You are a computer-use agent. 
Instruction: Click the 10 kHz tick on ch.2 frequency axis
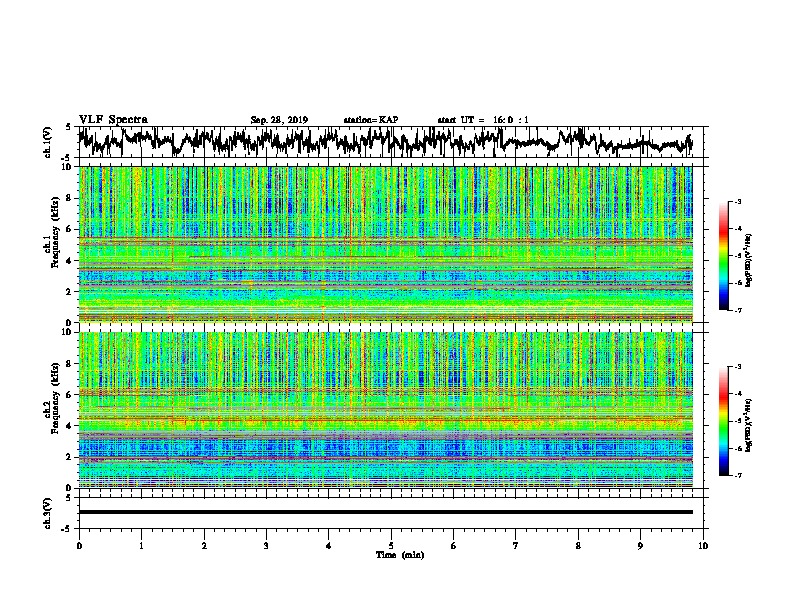point(67,332)
